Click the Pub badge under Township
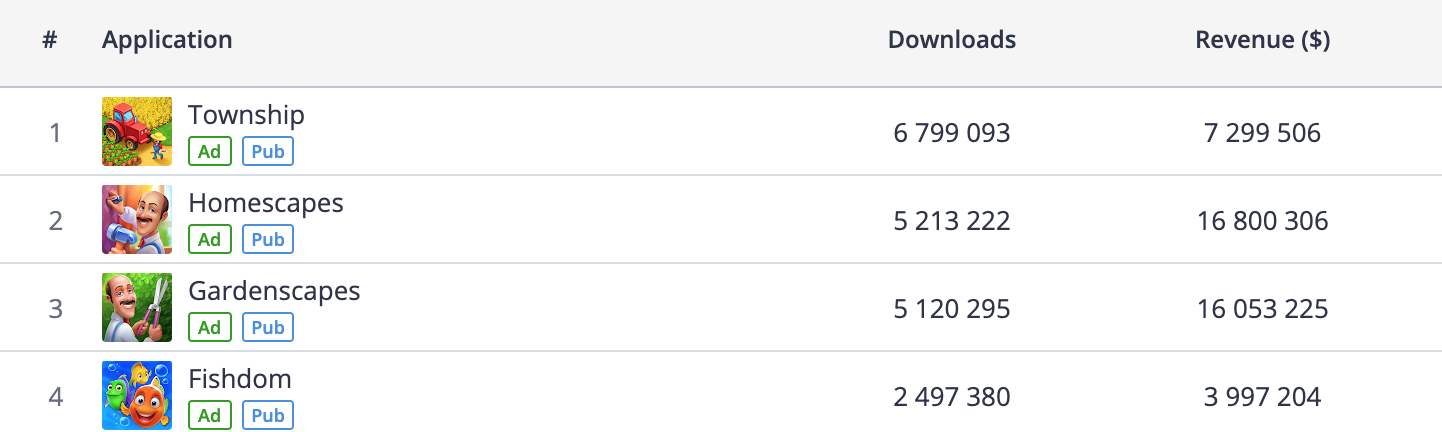This screenshot has height=432, width=1442. coord(268,152)
